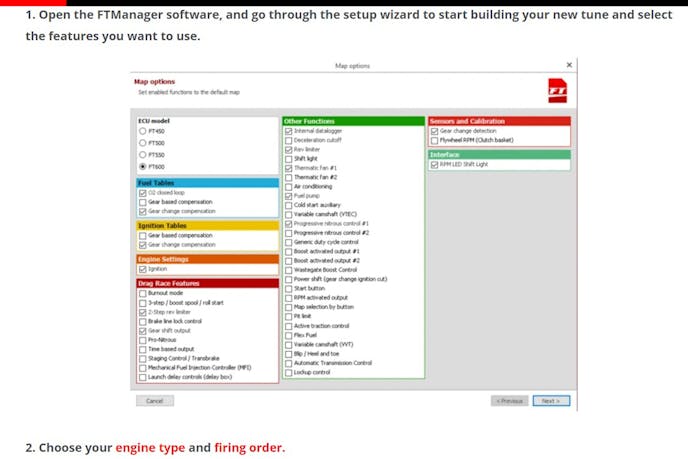
Task: Uncheck RPM LED Shift Light under Interface
Action: (434, 164)
